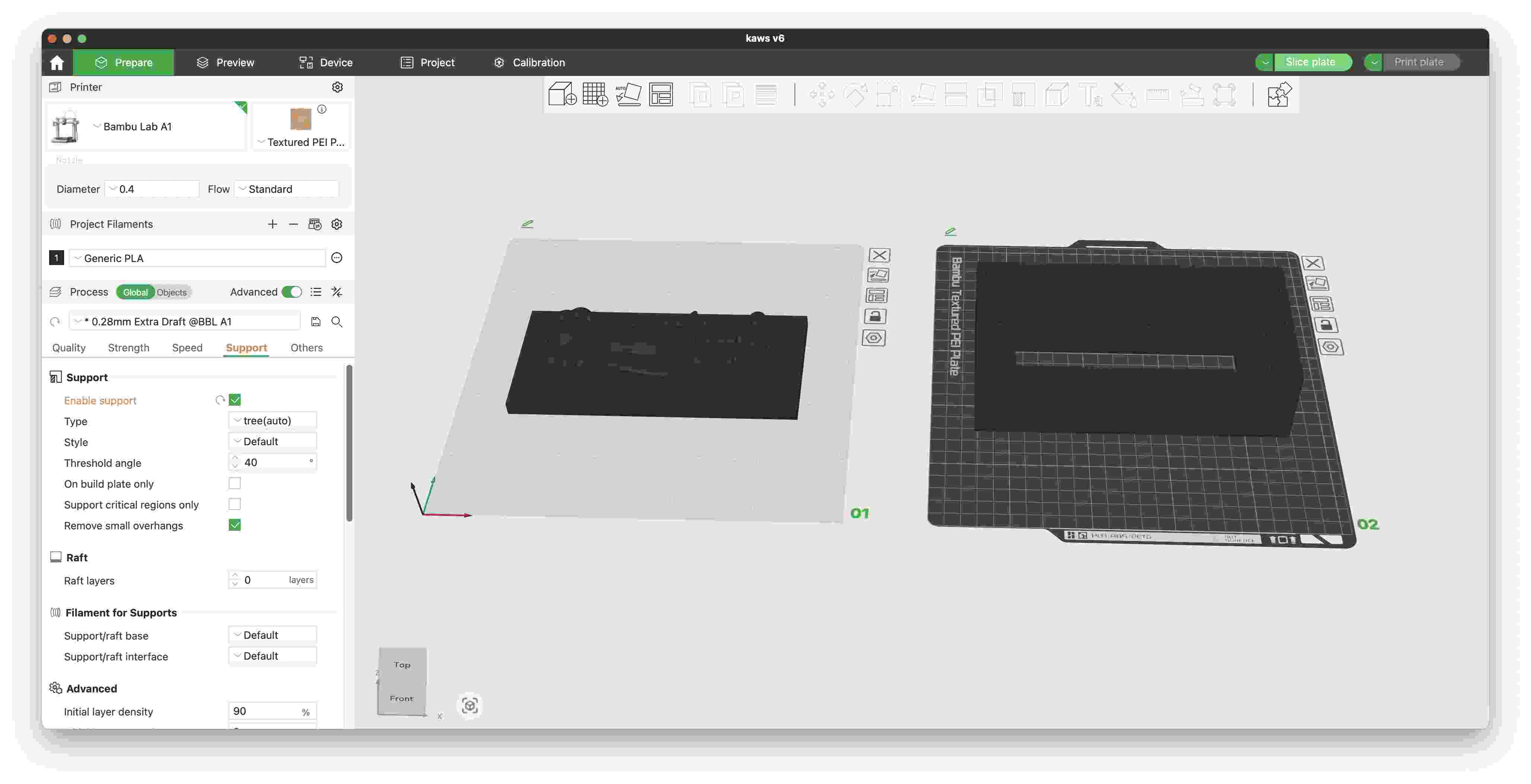Image resolution: width=1531 pixels, height=784 pixels.
Task: Click compare presets icon beside Advanced
Action: pyautogui.click(x=336, y=291)
